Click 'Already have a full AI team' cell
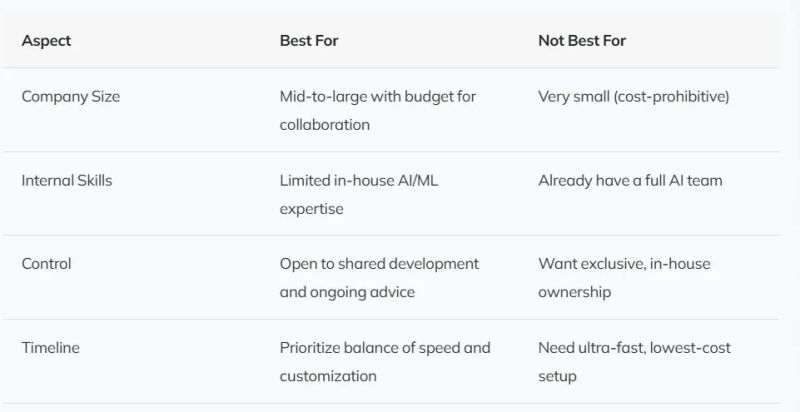Image resolution: width=800 pixels, height=412 pixels. (x=630, y=181)
